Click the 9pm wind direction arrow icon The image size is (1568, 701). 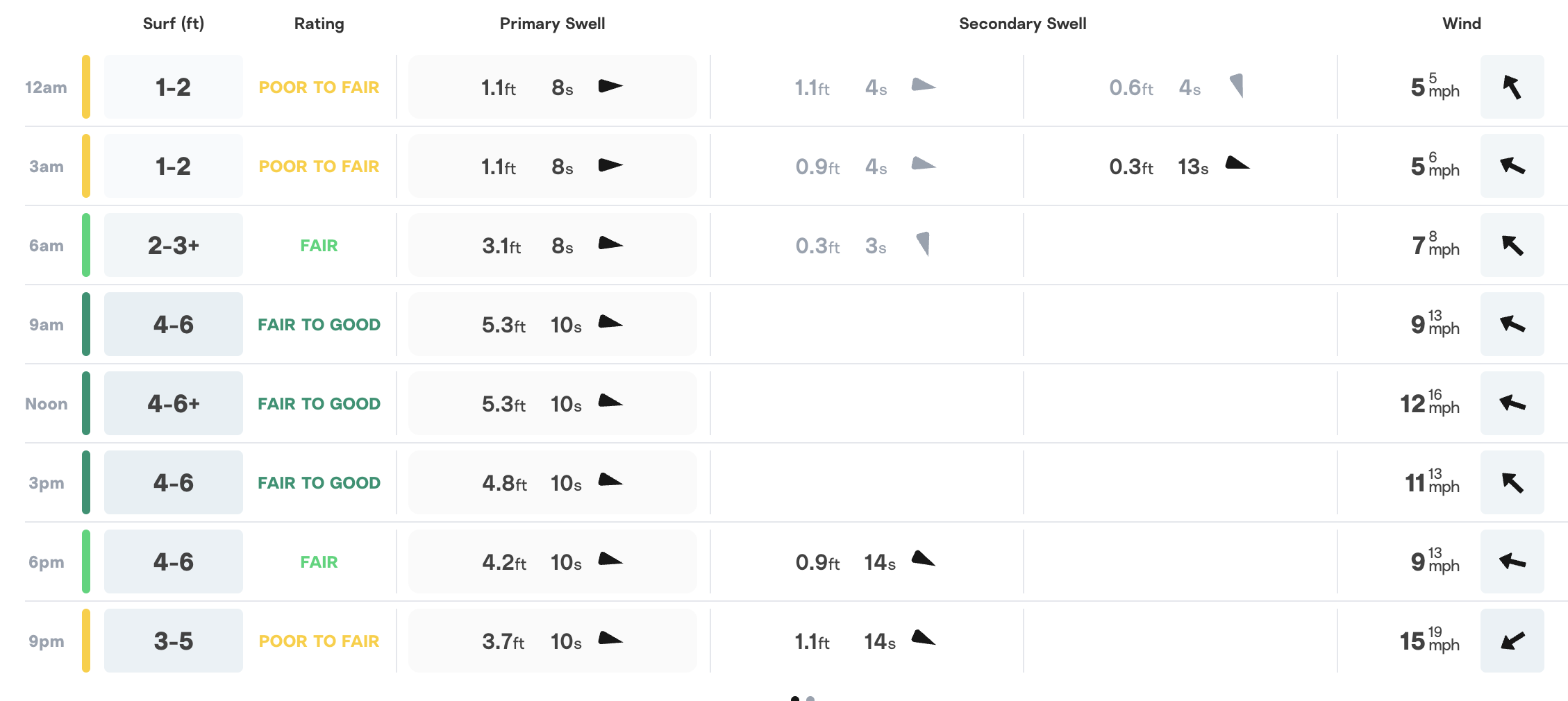coord(1512,641)
